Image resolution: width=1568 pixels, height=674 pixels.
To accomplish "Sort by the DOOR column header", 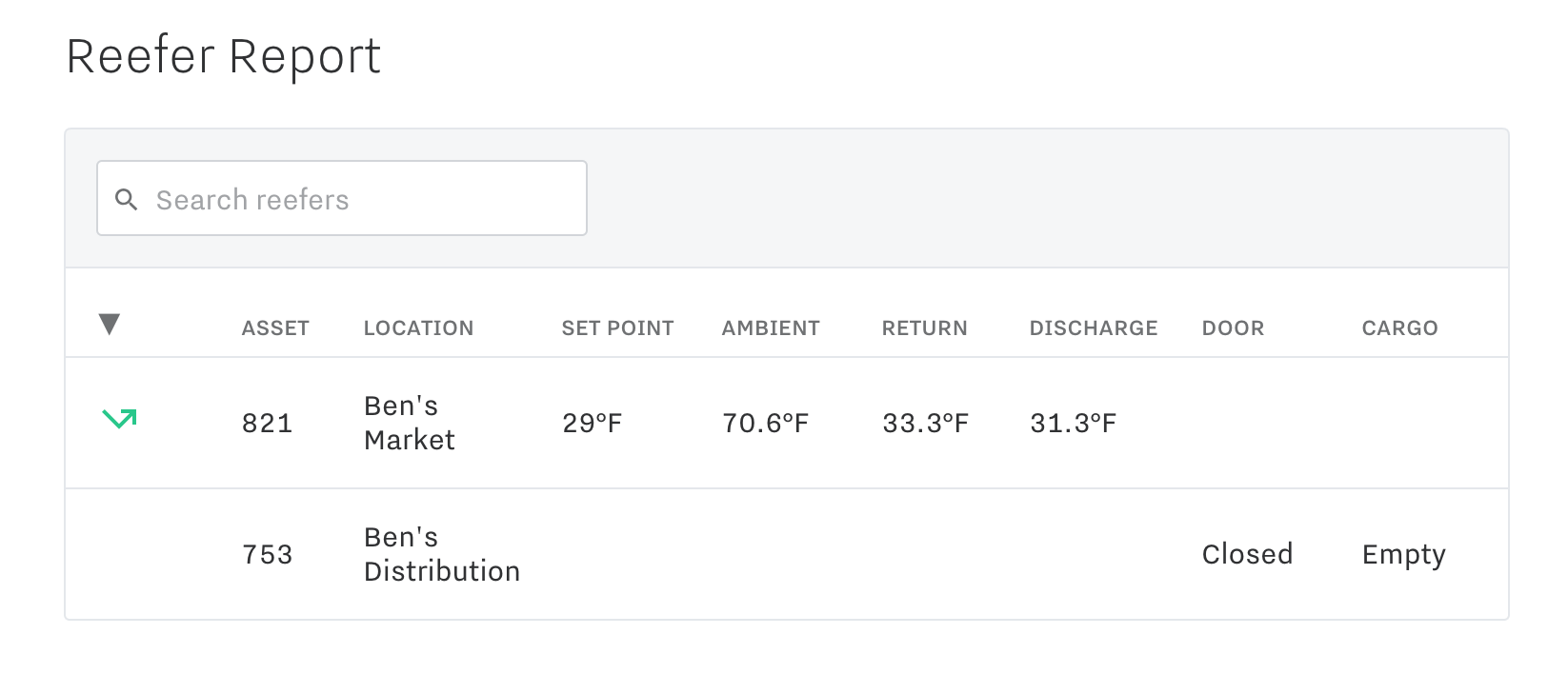I will click(1233, 327).
